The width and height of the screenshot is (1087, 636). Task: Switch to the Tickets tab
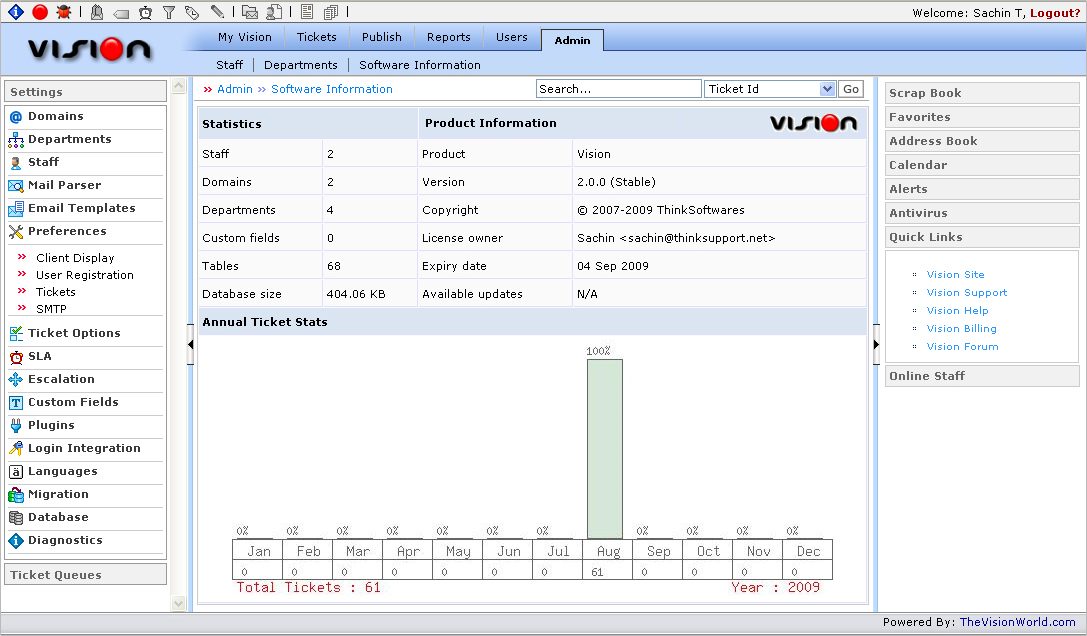tap(316, 37)
